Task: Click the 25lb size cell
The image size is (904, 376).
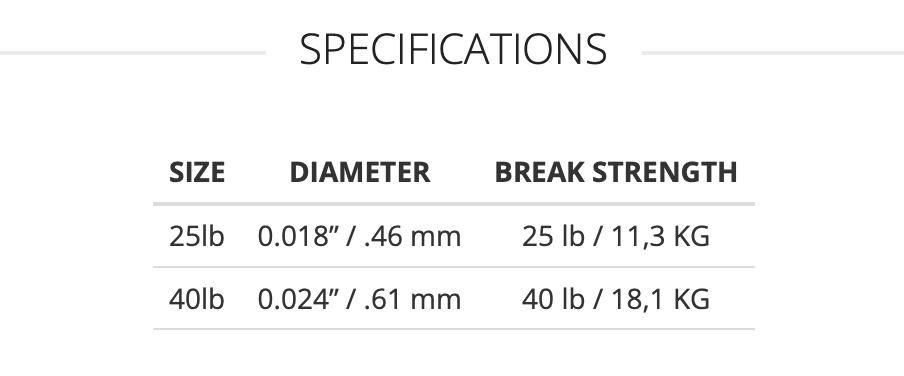Action: [197, 236]
